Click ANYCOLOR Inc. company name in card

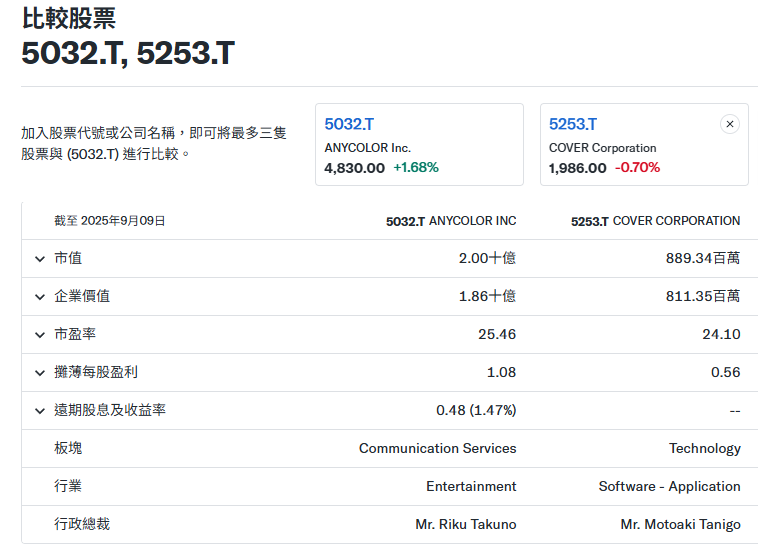pos(367,148)
